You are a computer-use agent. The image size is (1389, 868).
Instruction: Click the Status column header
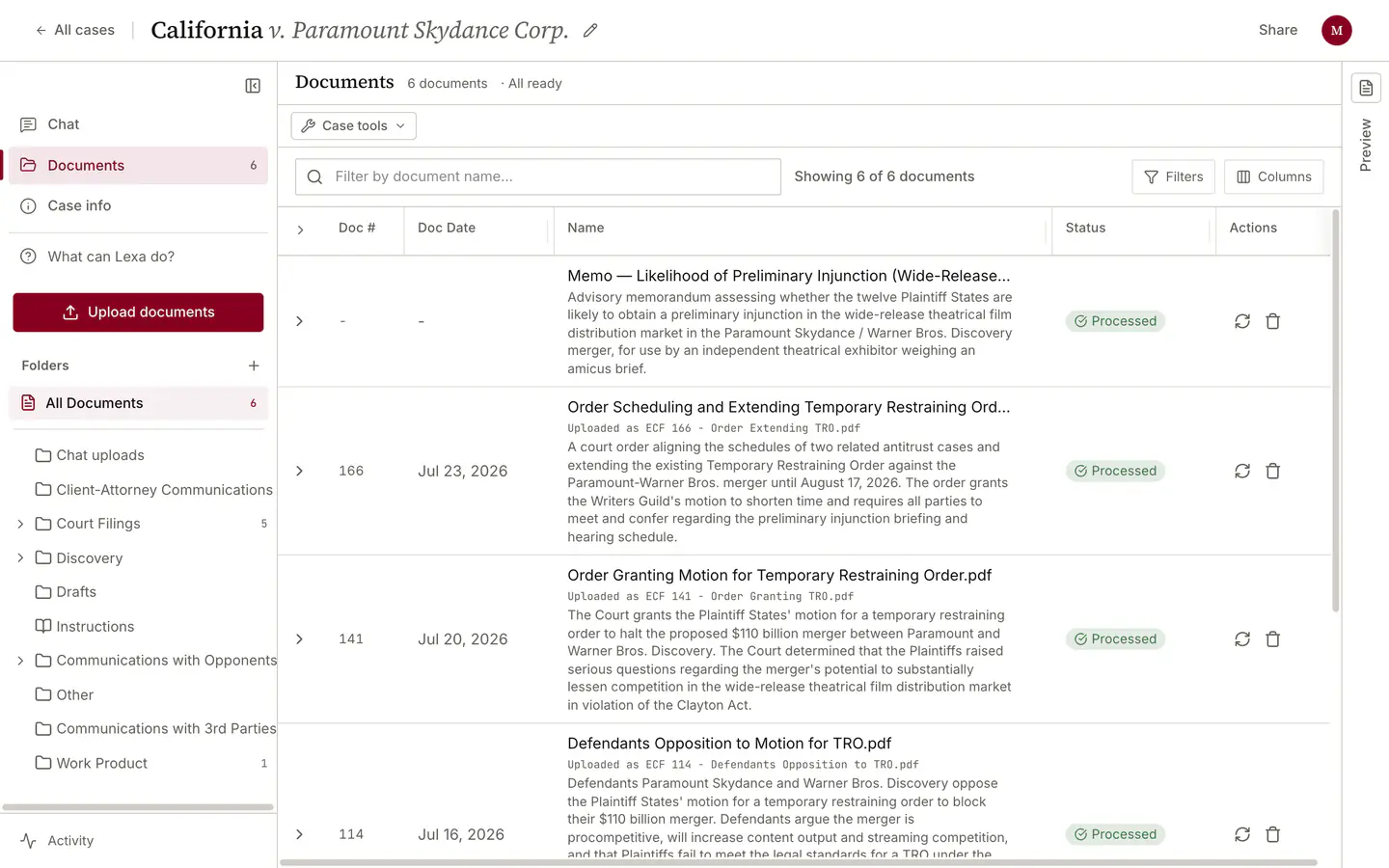pyautogui.click(x=1085, y=228)
